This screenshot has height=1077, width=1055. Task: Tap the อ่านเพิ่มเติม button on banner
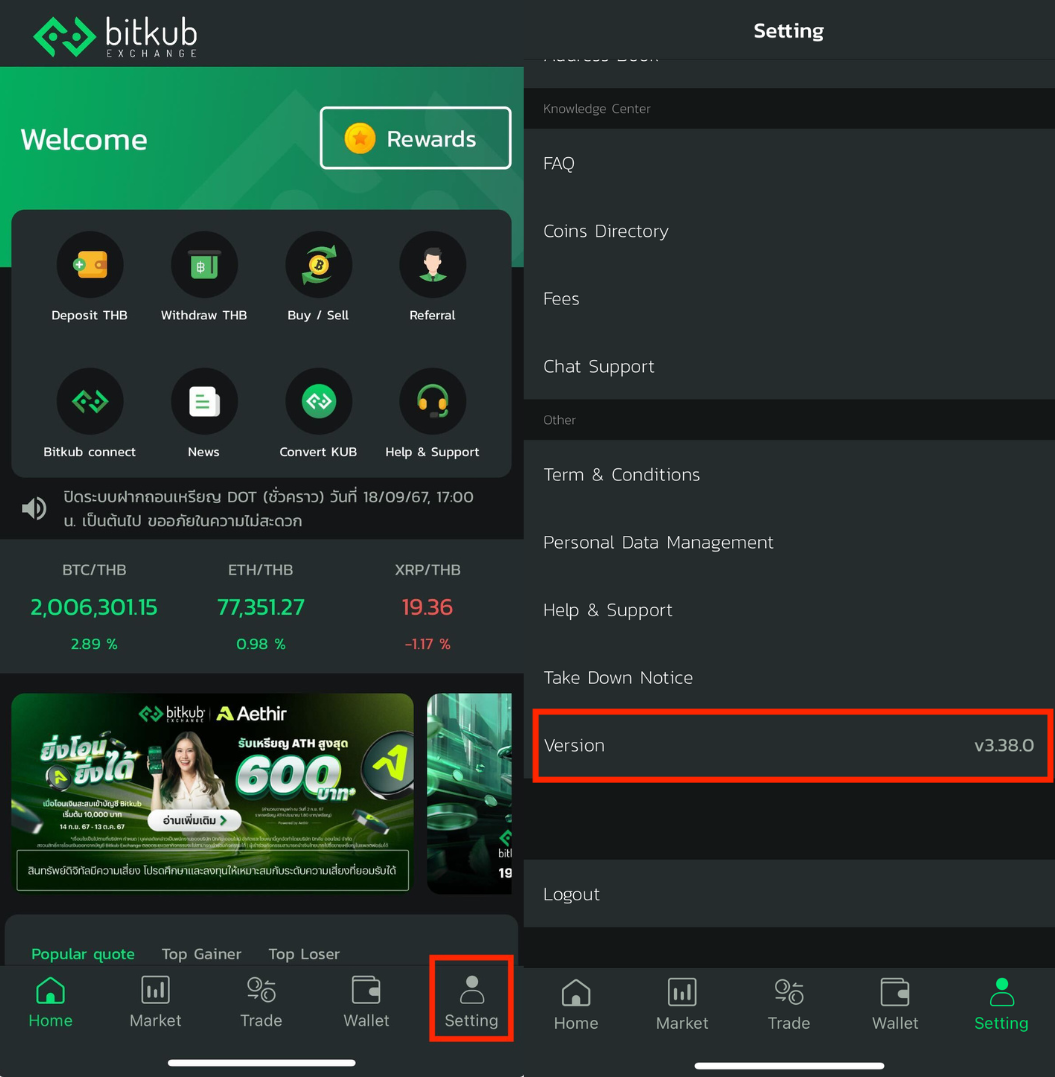[x=194, y=820]
